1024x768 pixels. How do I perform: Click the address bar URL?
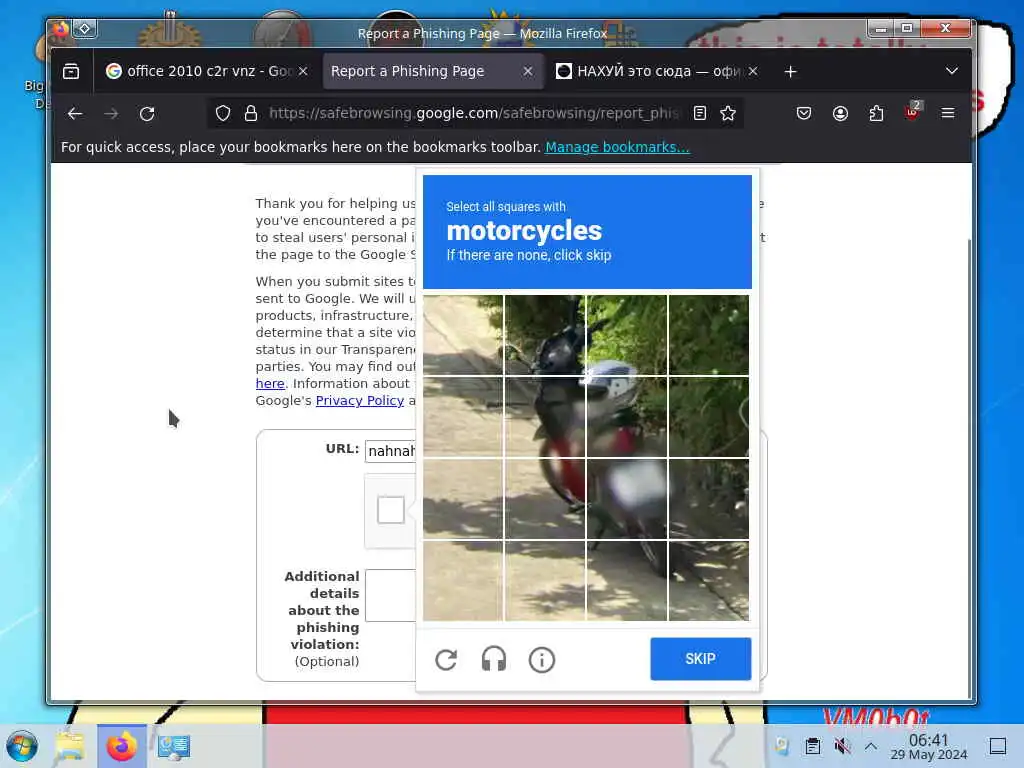[x=473, y=114]
